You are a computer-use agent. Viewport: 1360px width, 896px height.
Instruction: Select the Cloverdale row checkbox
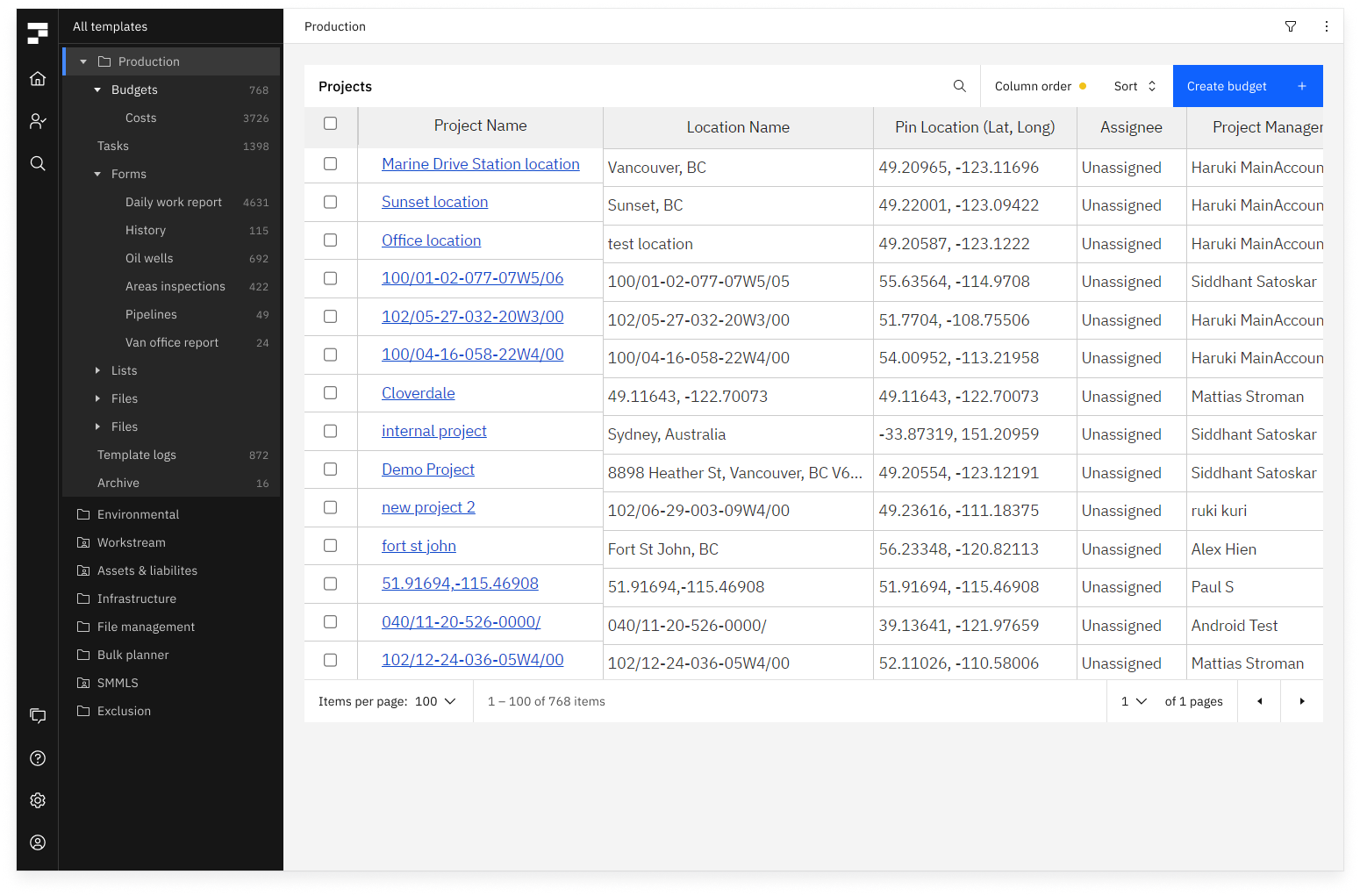tap(331, 393)
